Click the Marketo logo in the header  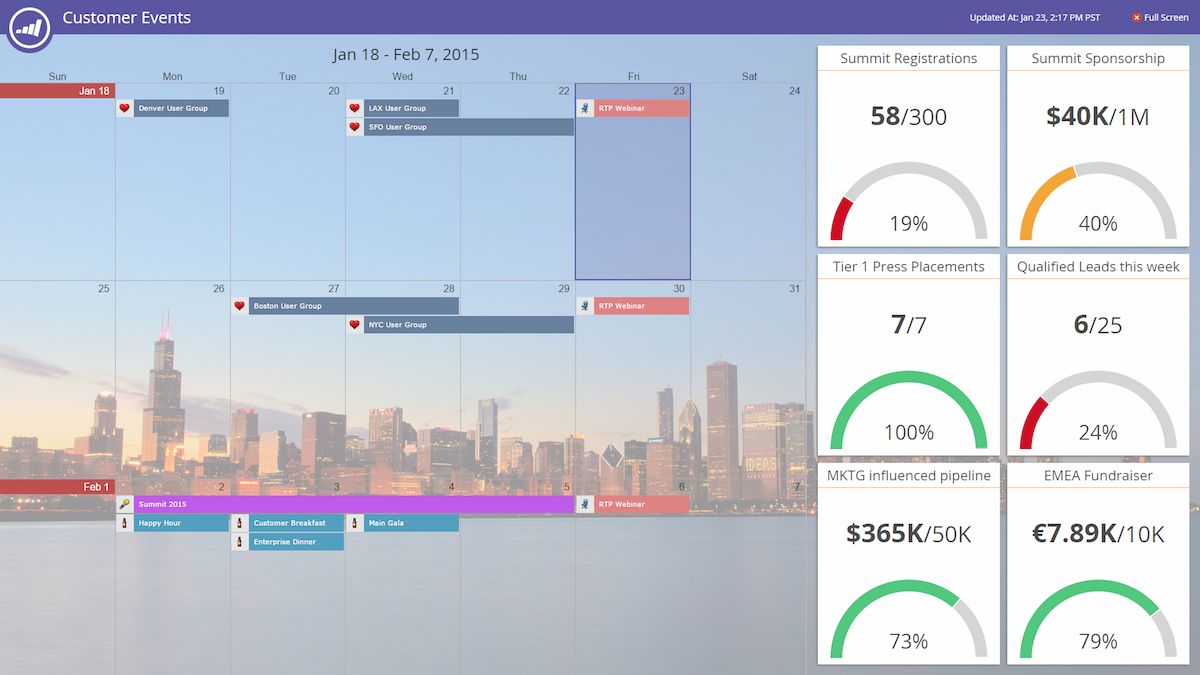coord(29,27)
